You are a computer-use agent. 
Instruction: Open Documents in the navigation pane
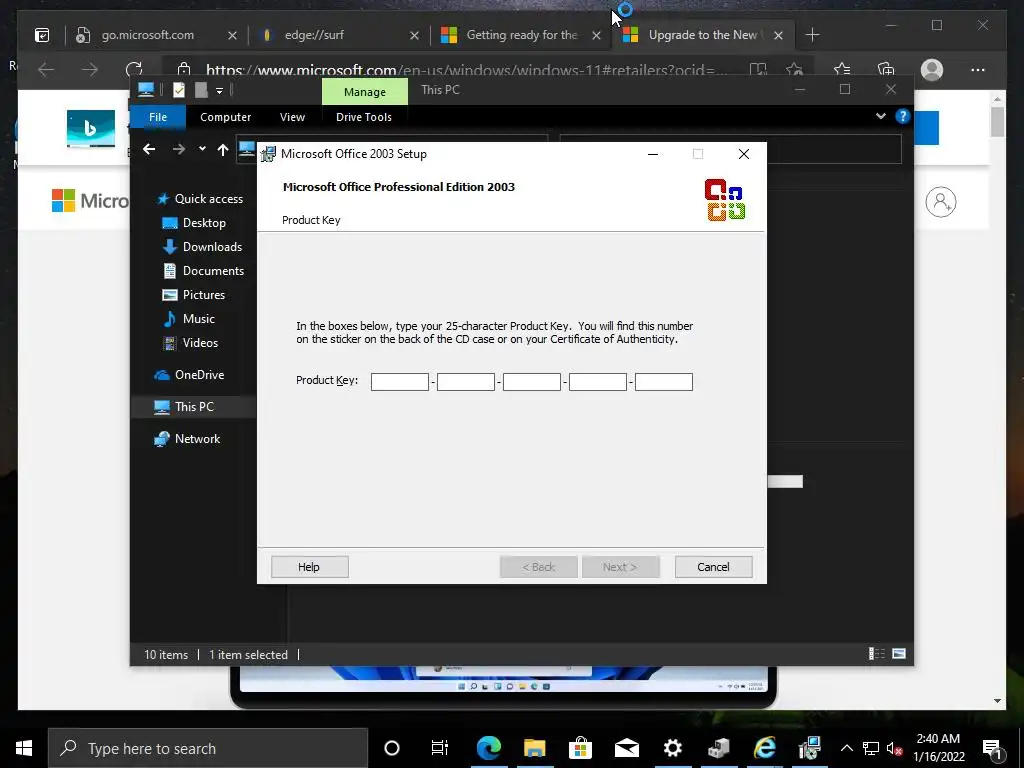[x=202, y=270]
